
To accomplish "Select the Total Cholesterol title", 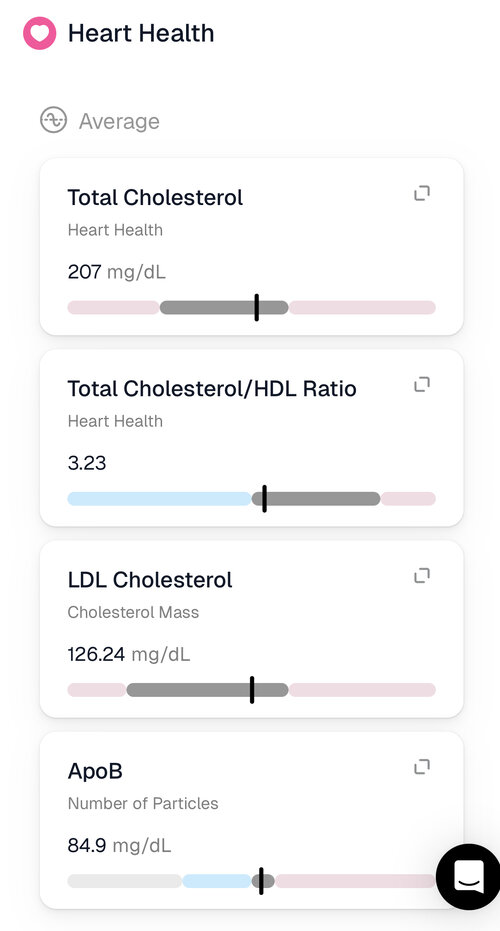I will [x=155, y=197].
